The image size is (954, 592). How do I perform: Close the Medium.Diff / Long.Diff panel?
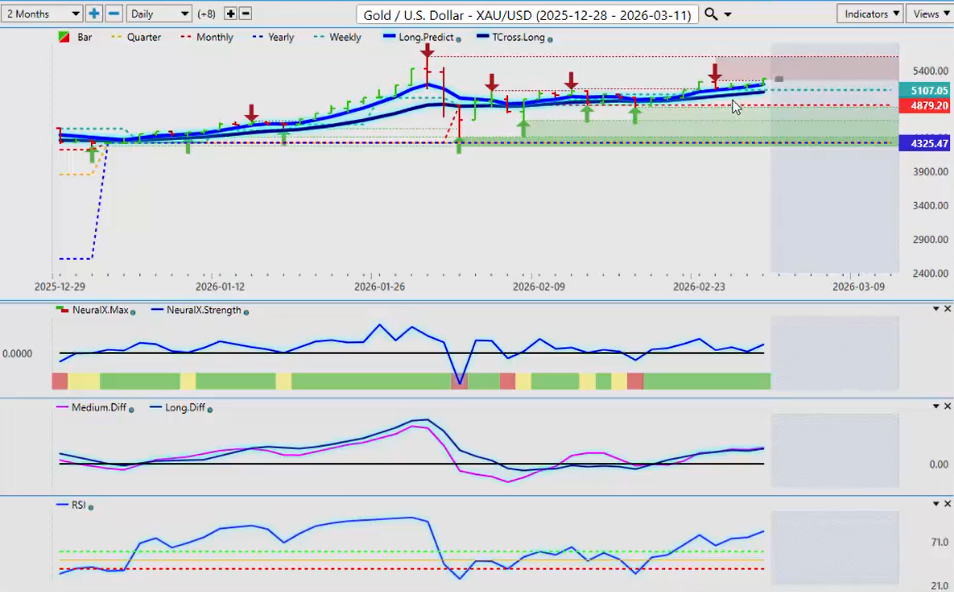[x=947, y=406]
